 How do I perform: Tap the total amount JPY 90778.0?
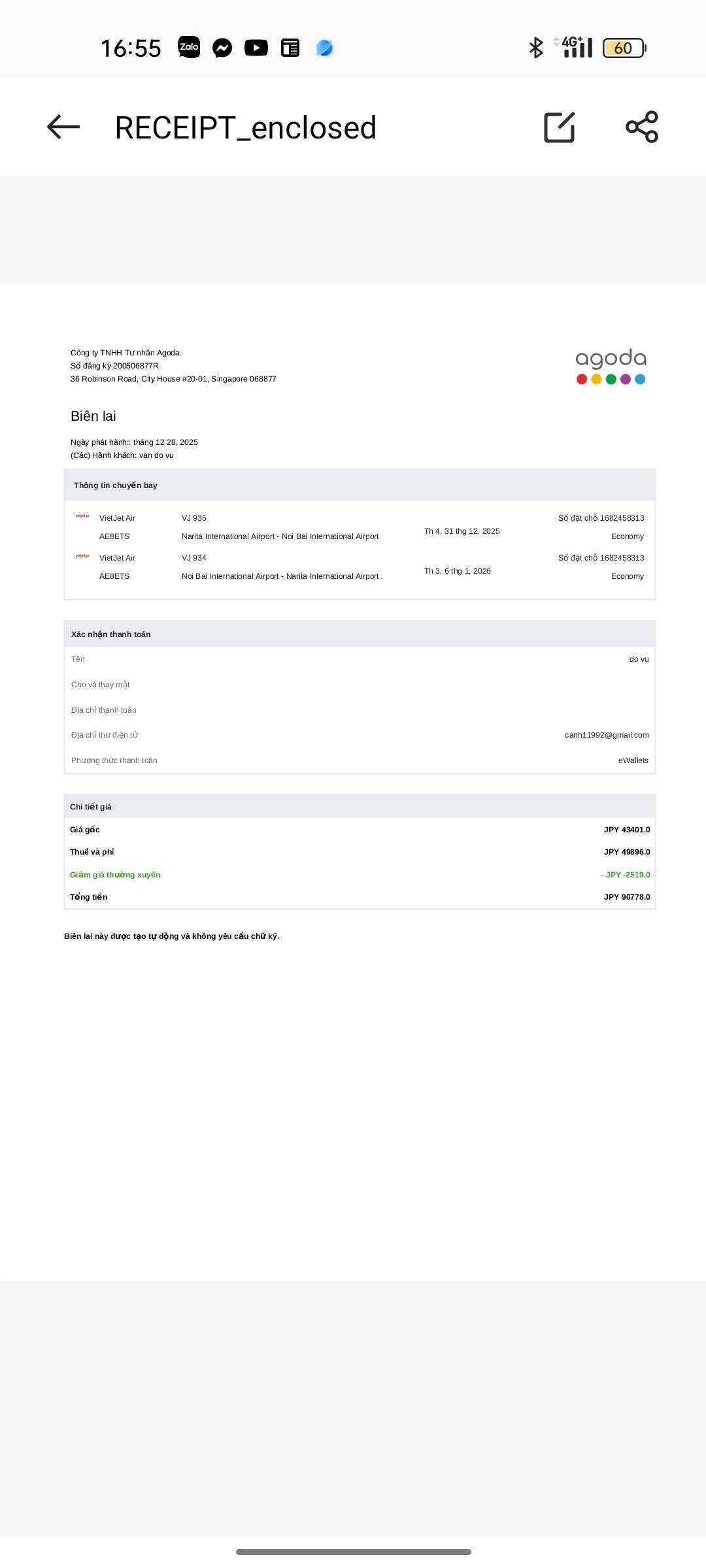627,897
